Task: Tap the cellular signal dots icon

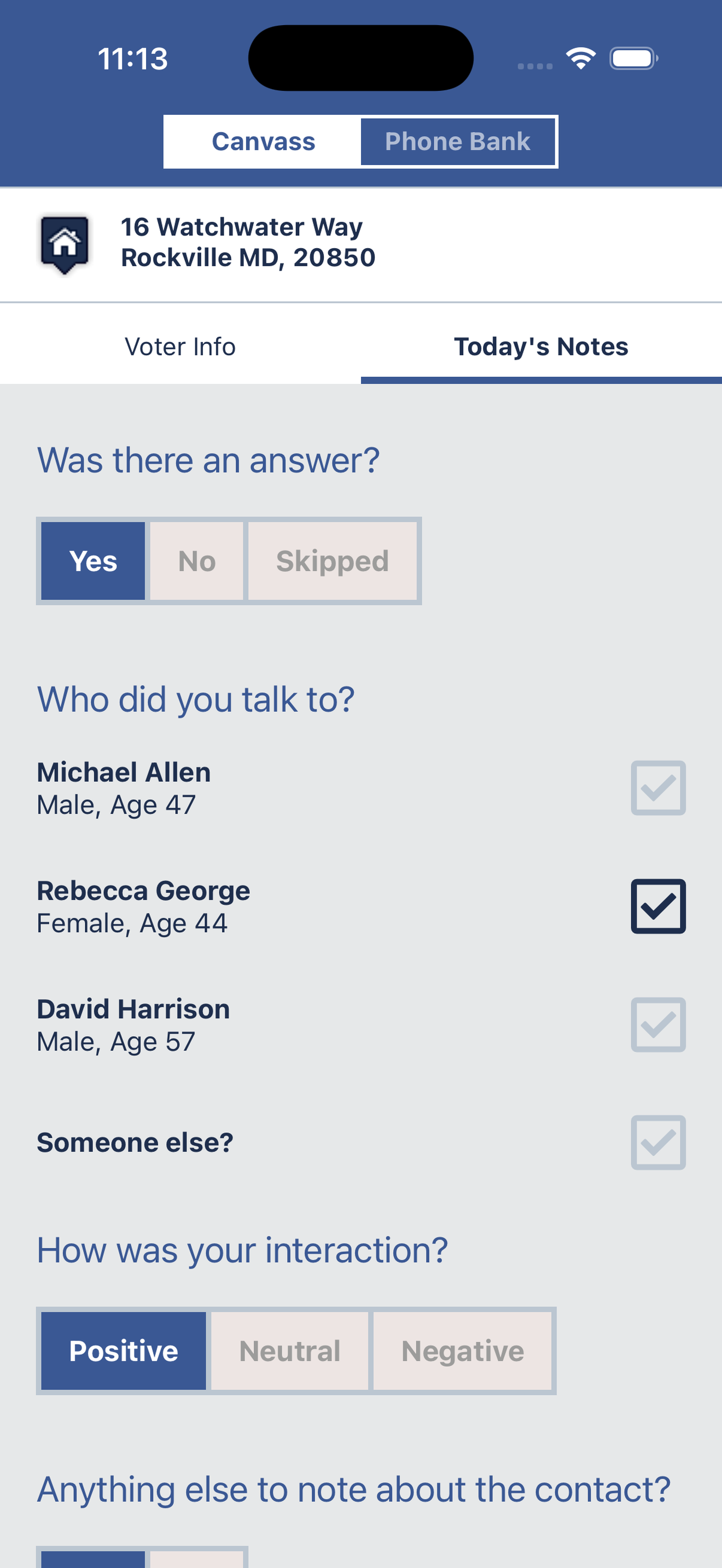Action: (535, 66)
